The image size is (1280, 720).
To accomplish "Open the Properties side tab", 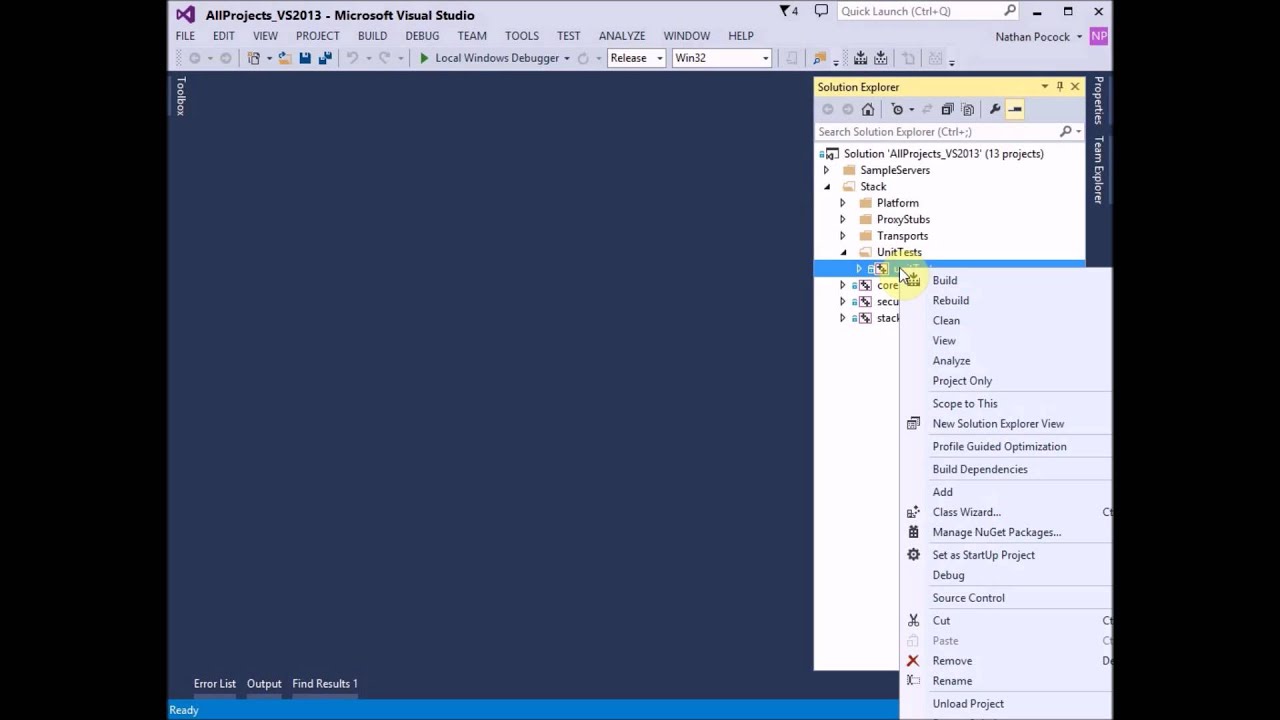I will tap(1098, 100).
